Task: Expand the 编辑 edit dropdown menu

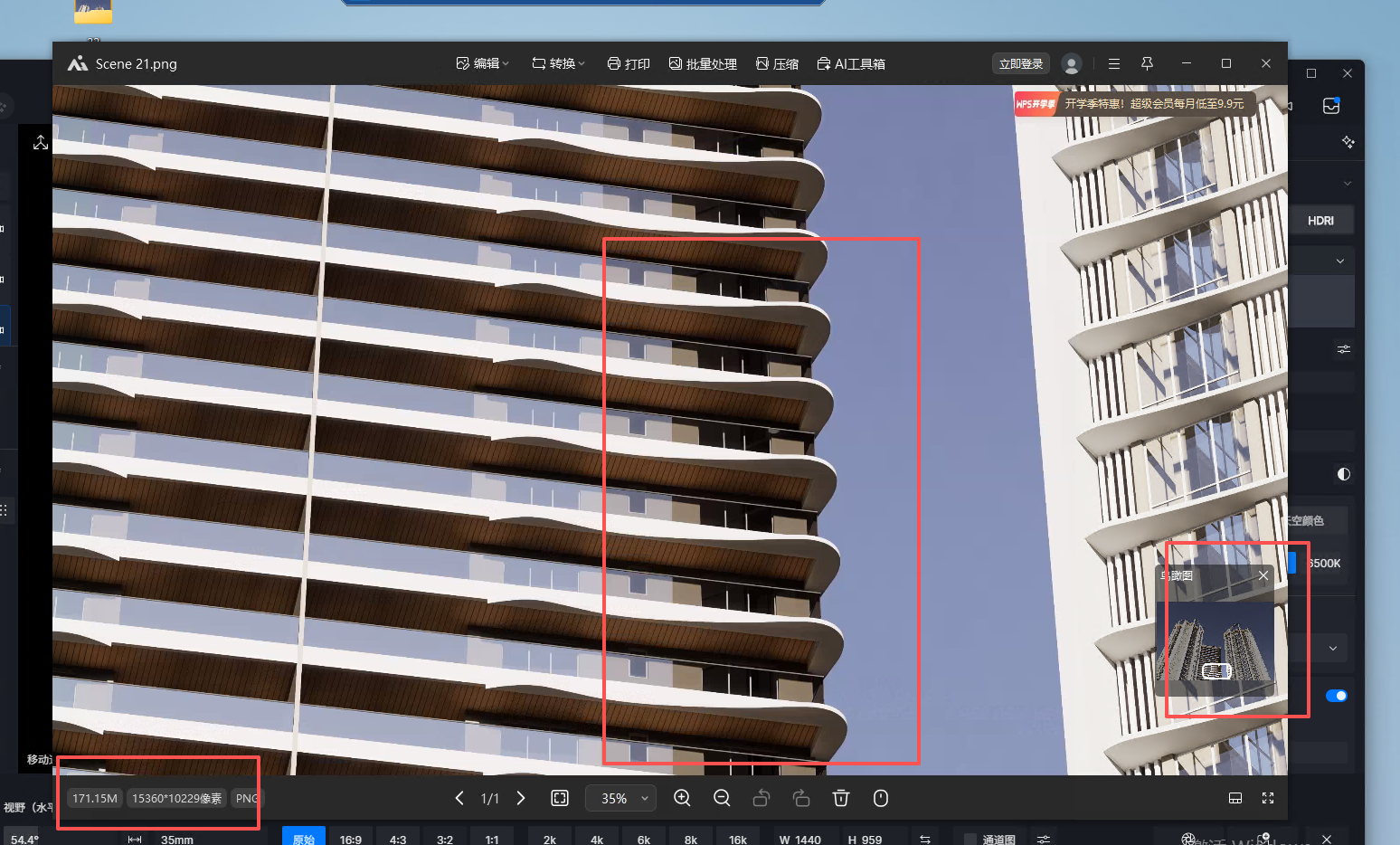Action: tap(483, 63)
